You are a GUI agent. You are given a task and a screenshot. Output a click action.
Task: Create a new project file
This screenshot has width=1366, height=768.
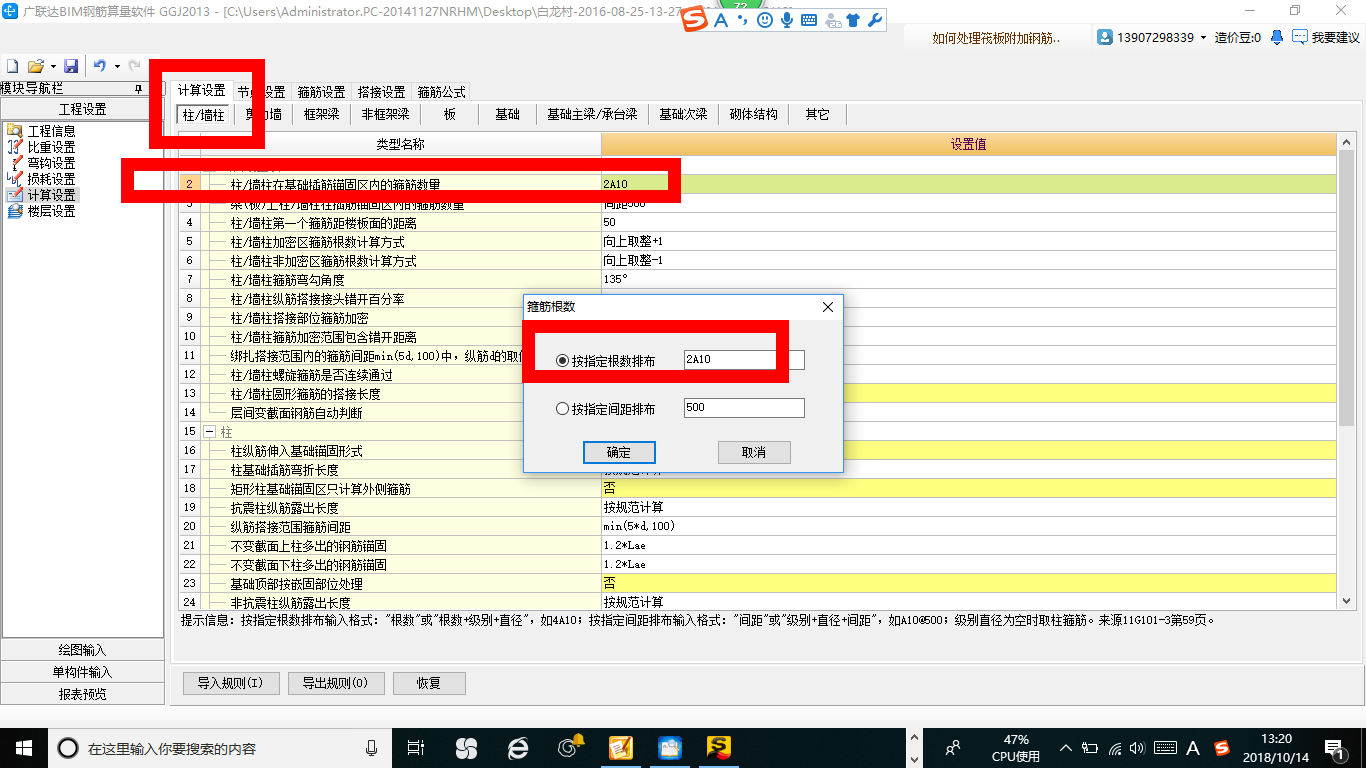(x=13, y=66)
